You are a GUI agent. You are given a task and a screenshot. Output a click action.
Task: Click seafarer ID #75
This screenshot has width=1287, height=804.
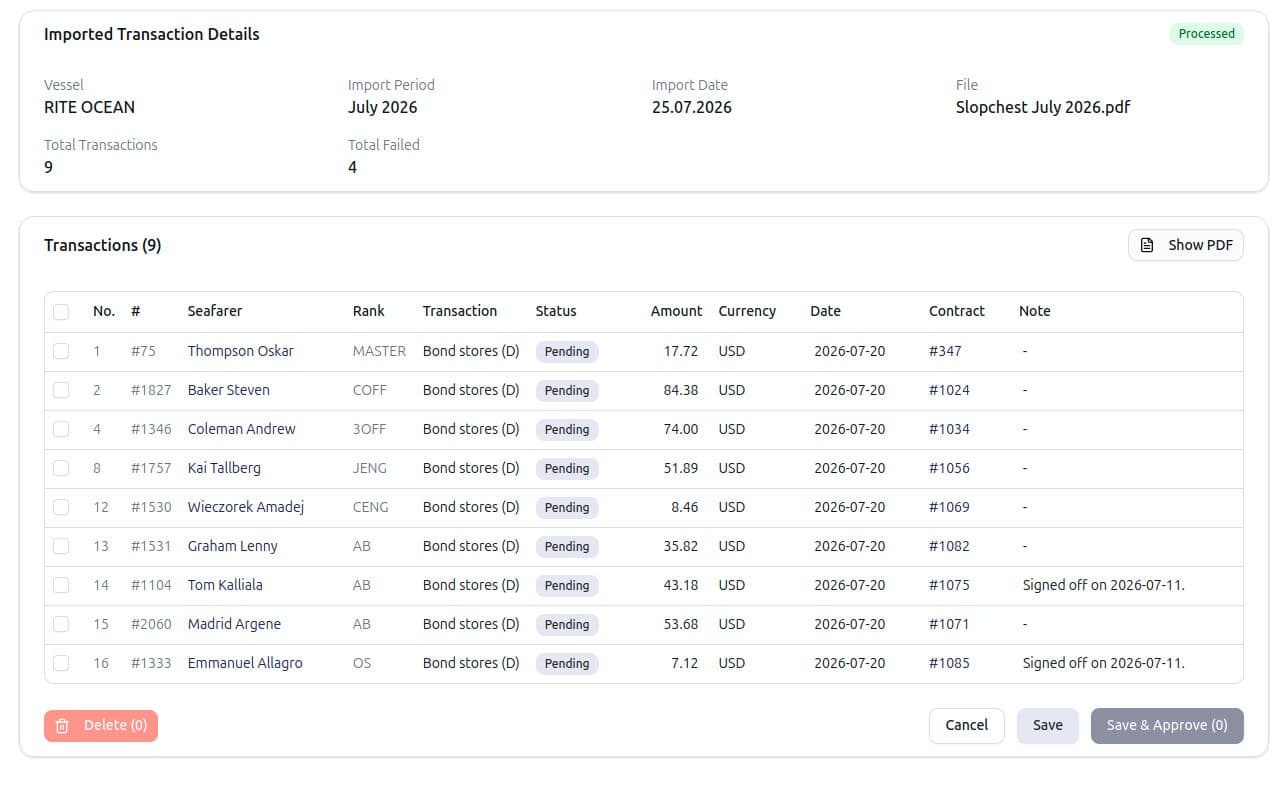[x=143, y=351]
